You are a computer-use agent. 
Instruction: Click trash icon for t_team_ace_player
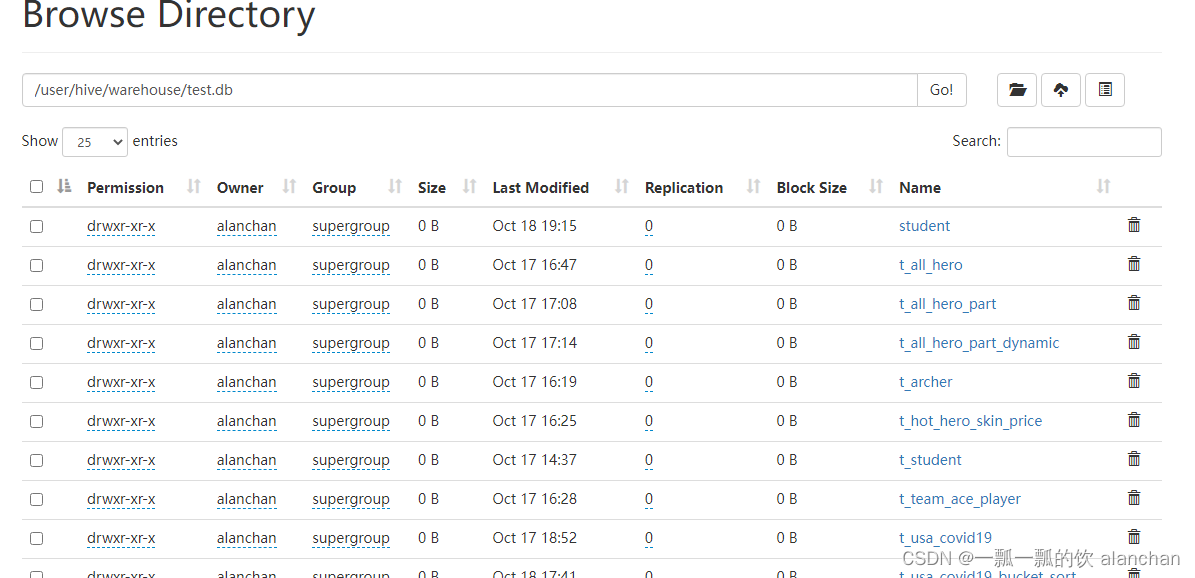[1134, 498]
